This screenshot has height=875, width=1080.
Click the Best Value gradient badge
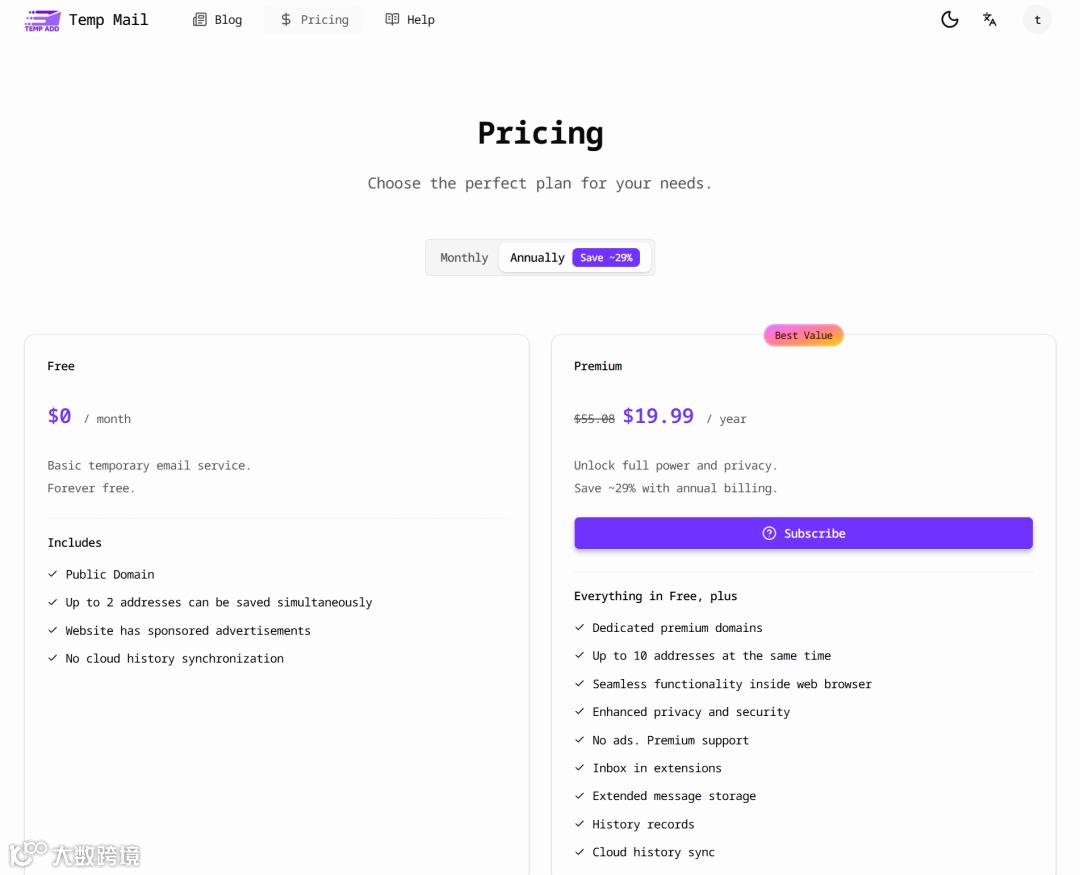pos(803,336)
